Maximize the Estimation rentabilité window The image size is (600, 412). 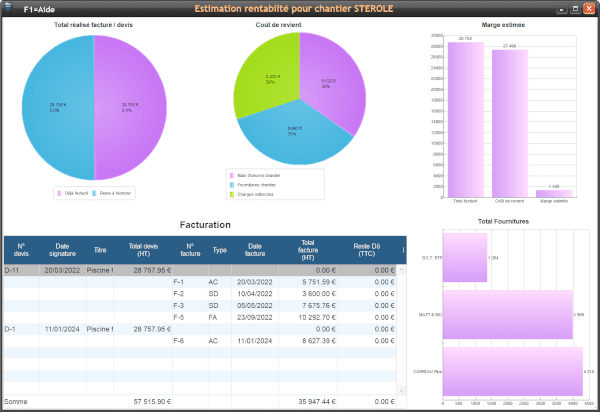tap(575, 7)
